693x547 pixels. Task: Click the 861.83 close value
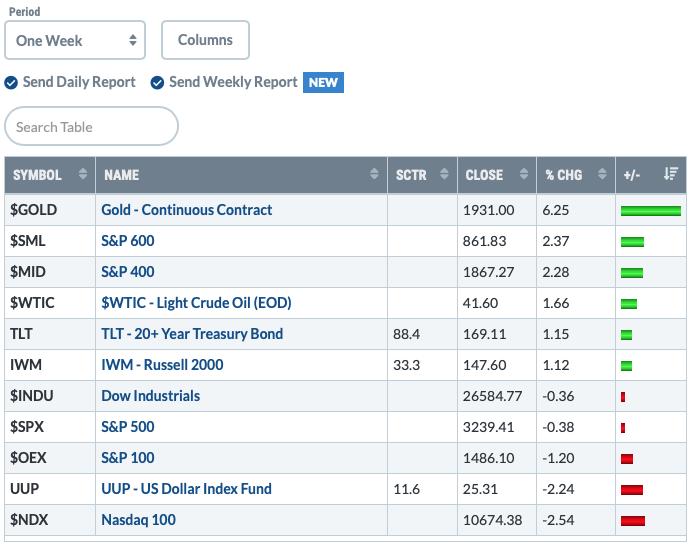click(x=484, y=241)
